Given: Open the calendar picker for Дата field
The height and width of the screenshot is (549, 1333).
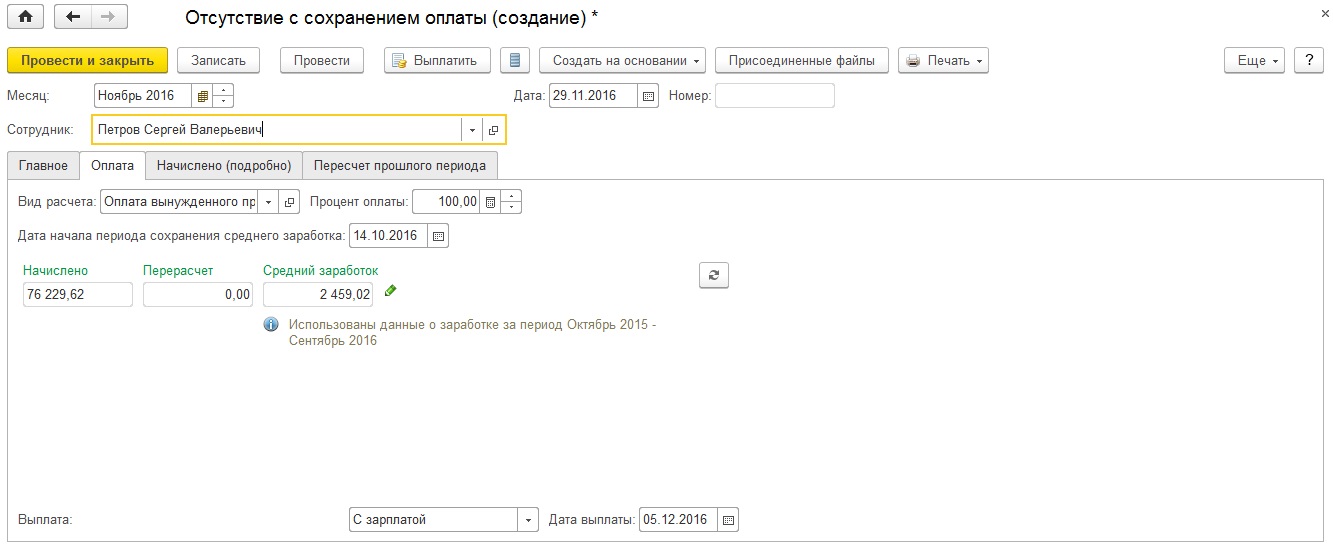Looking at the screenshot, I should [648, 96].
